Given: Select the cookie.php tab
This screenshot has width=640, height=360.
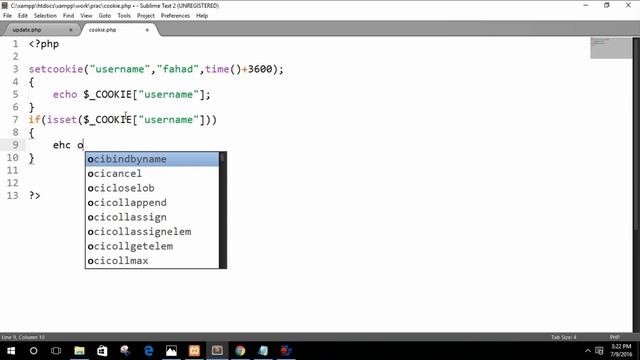Looking at the screenshot, I should (118, 30).
